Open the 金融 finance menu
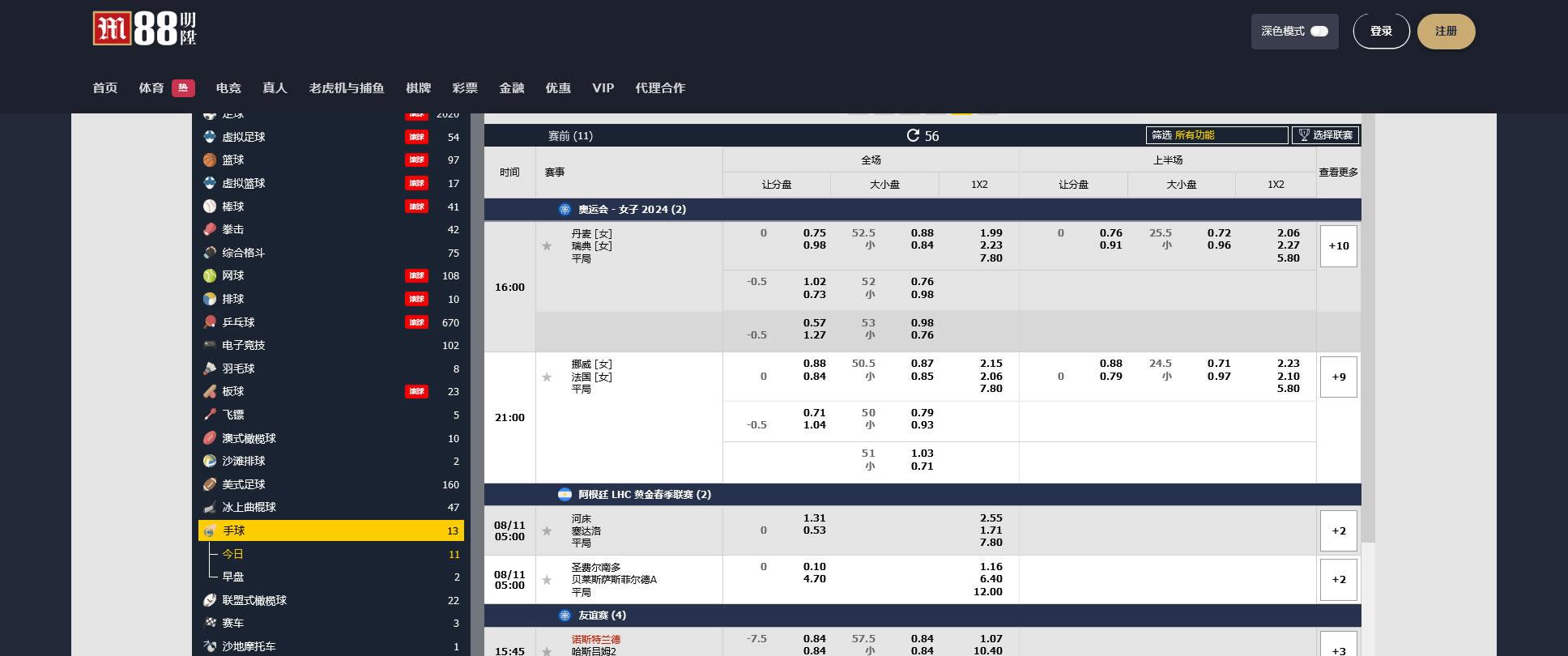Image resolution: width=1568 pixels, height=656 pixels. 512,87
